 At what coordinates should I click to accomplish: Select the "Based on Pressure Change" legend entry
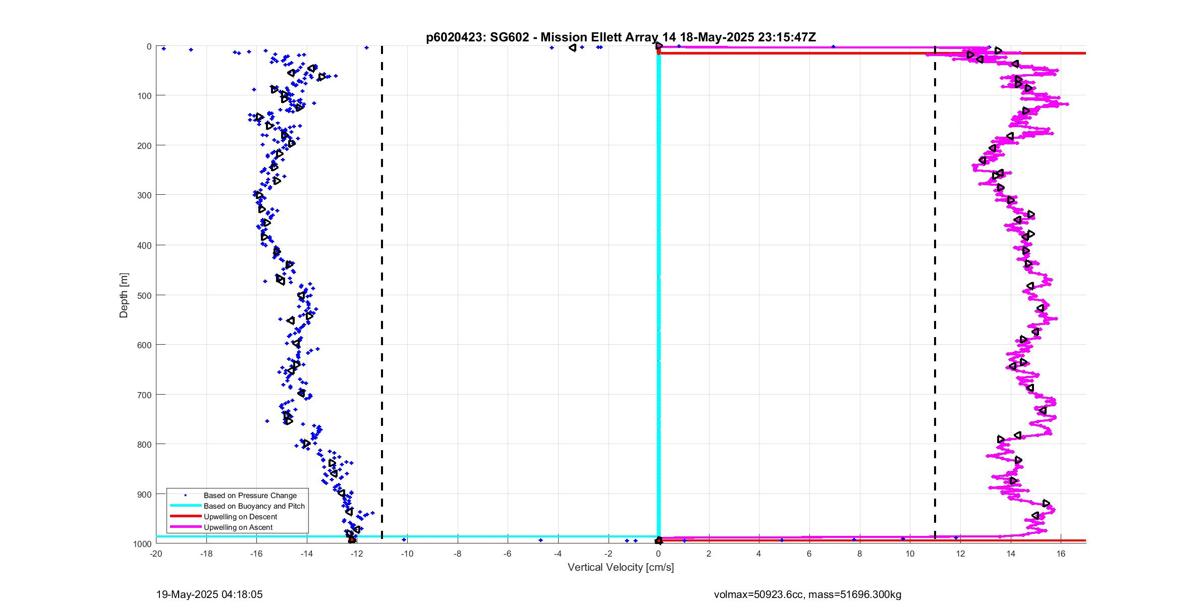pos(250,495)
